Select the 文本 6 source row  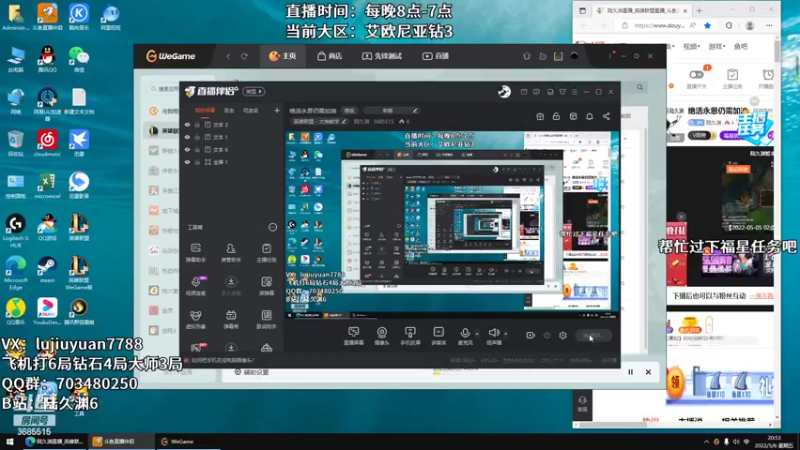(x=232, y=149)
